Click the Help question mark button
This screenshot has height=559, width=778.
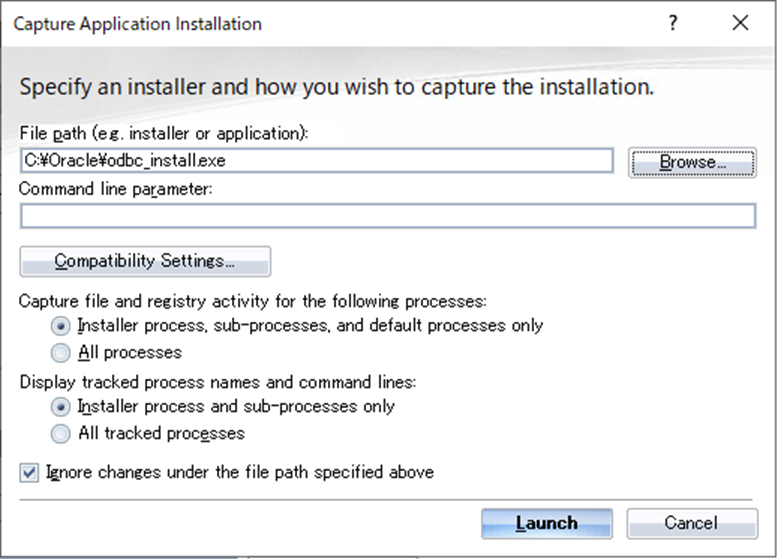[x=674, y=23]
